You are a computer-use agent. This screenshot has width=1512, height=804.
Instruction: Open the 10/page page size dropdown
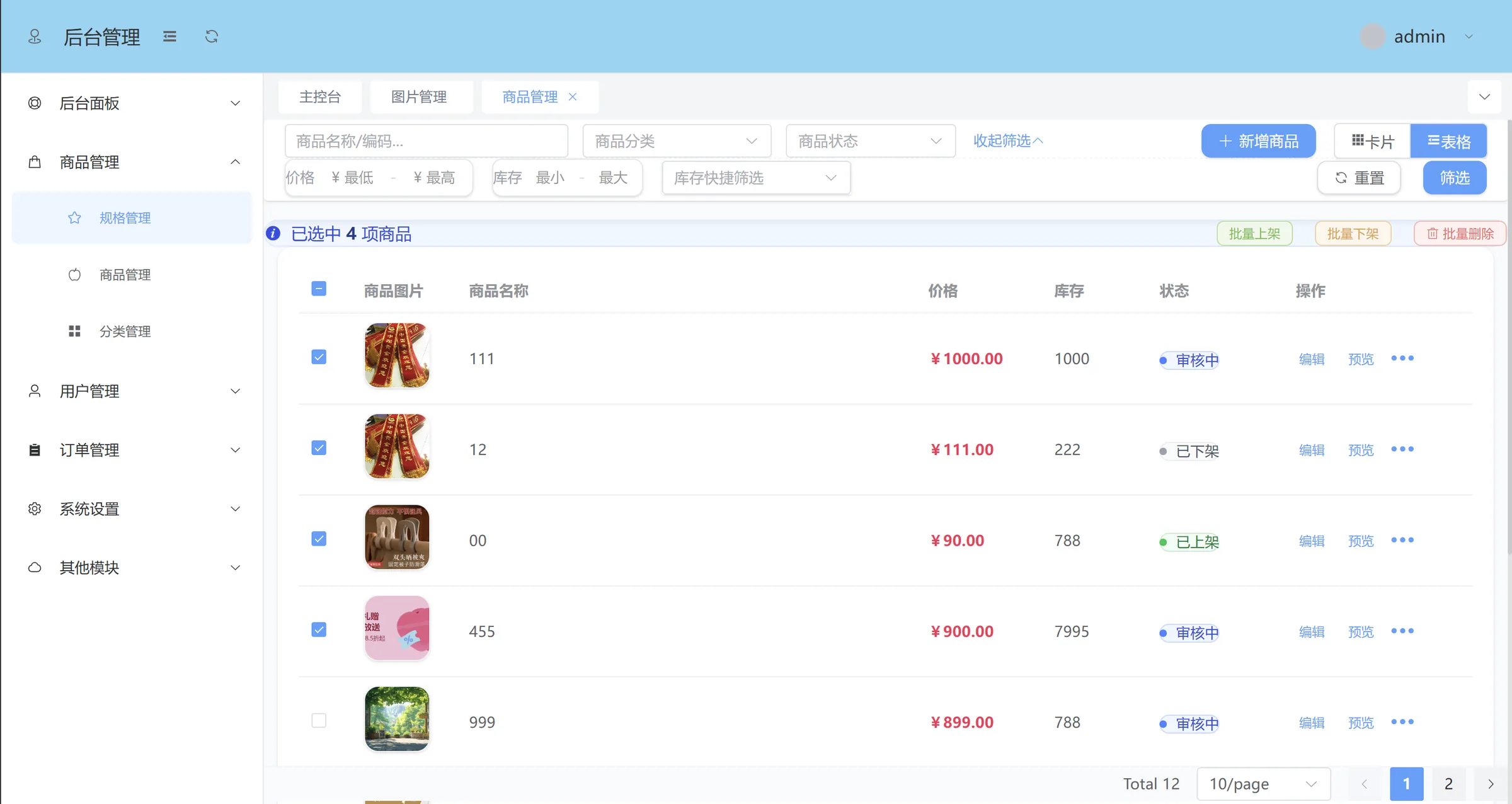pos(1263,784)
